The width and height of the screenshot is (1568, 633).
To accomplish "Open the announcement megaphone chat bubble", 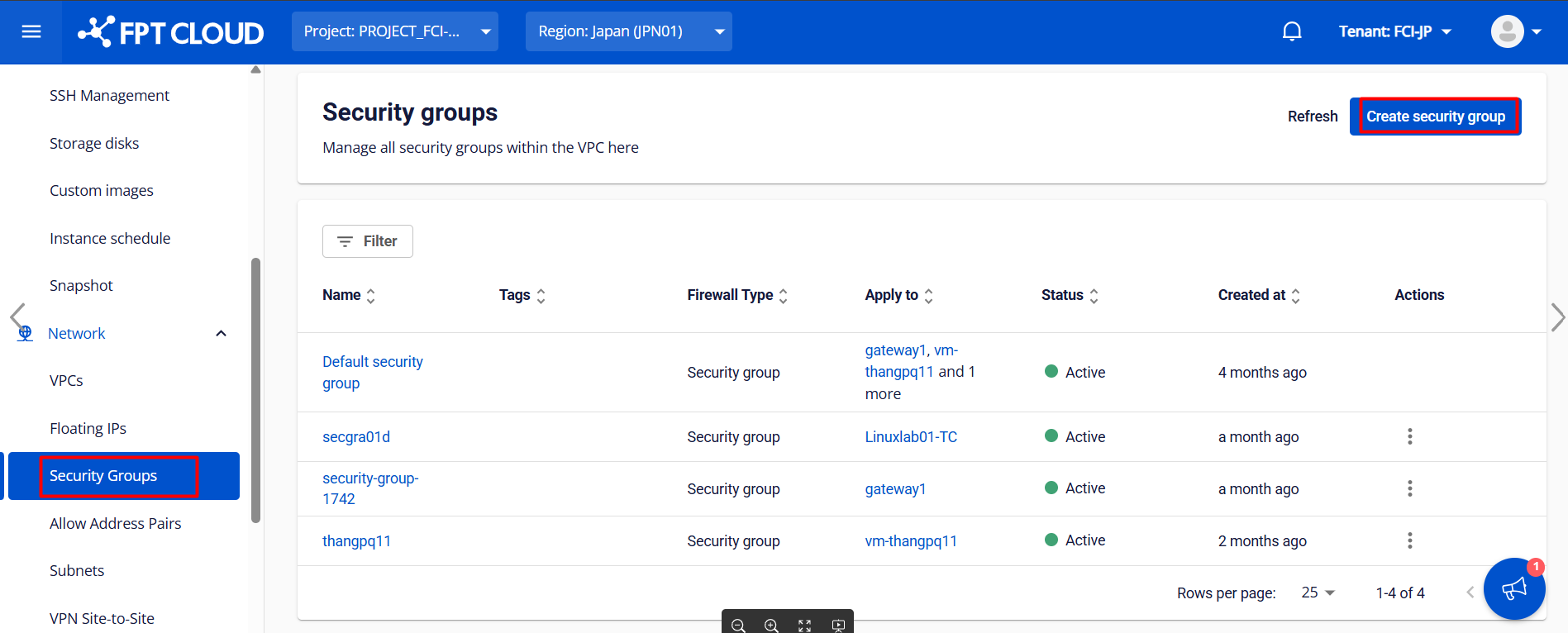I will [x=1513, y=588].
